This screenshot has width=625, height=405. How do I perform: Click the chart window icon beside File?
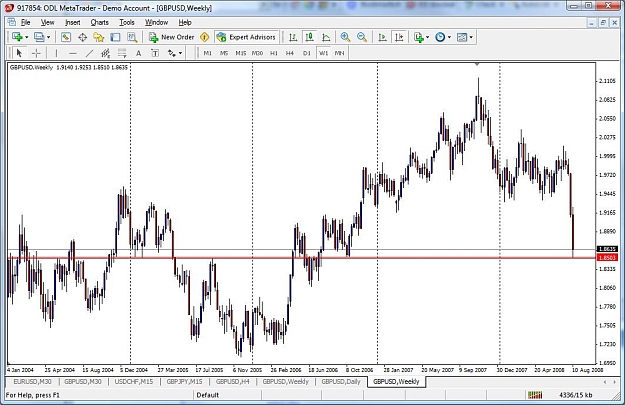(12, 22)
